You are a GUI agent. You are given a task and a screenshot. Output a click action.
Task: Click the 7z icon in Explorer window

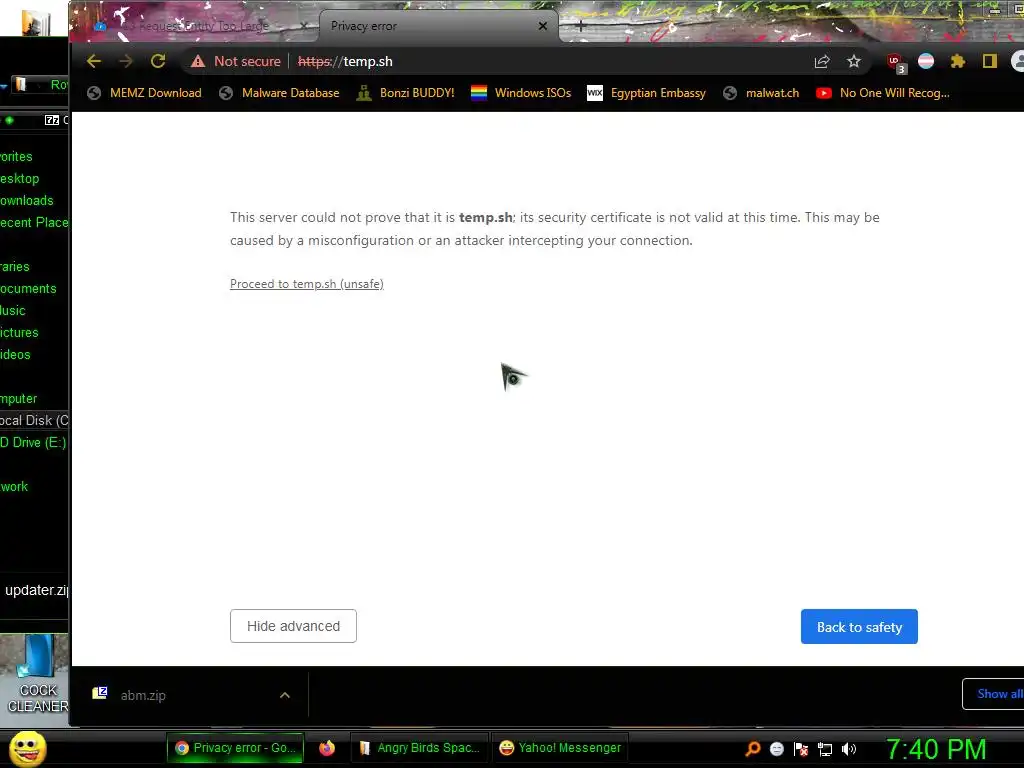52,120
